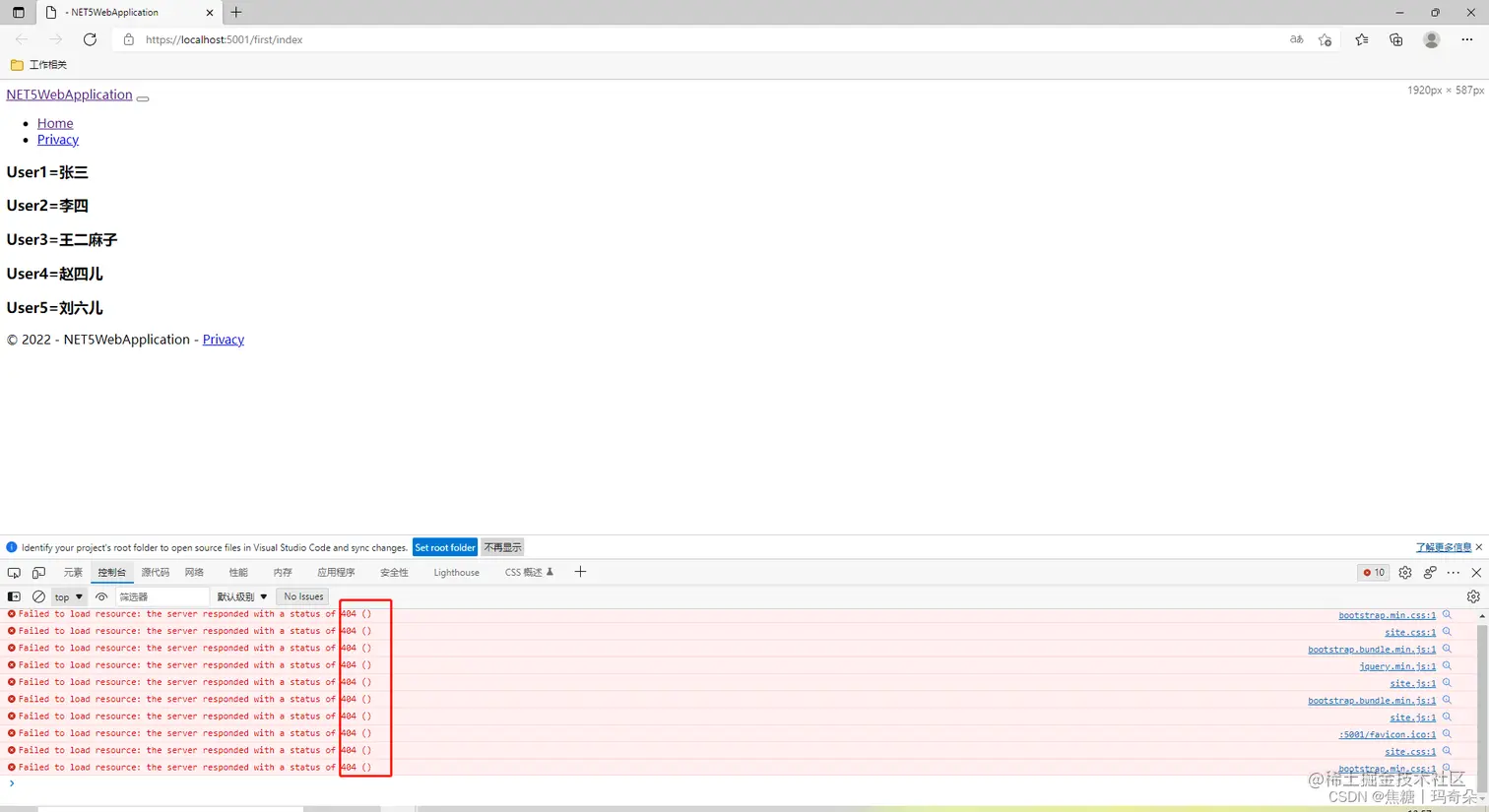The height and width of the screenshot is (812, 1489).
Task: Open DevTools settings gear
Action: pyautogui.click(x=1405, y=573)
